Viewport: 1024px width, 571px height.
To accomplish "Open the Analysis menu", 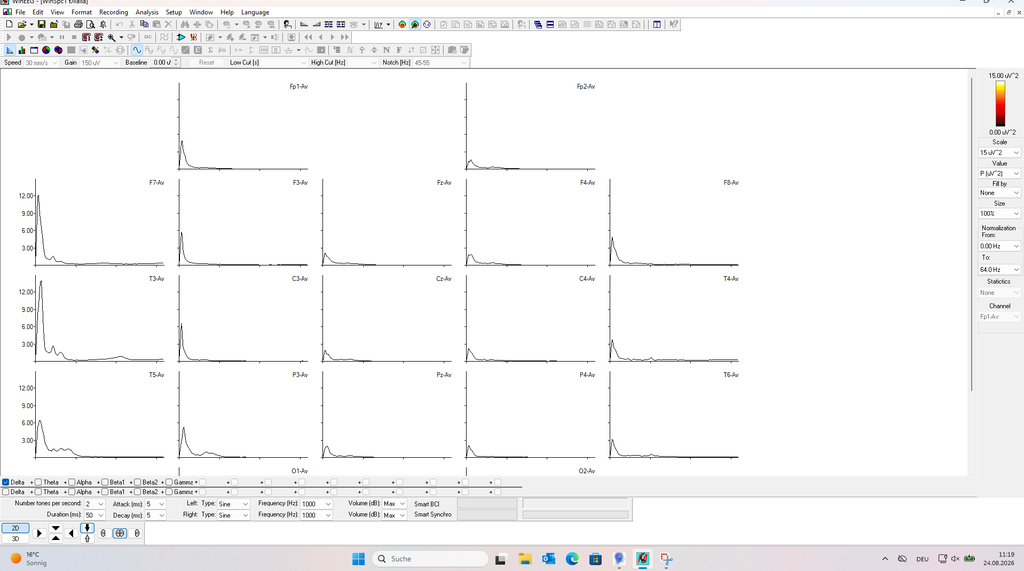I will click(147, 12).
